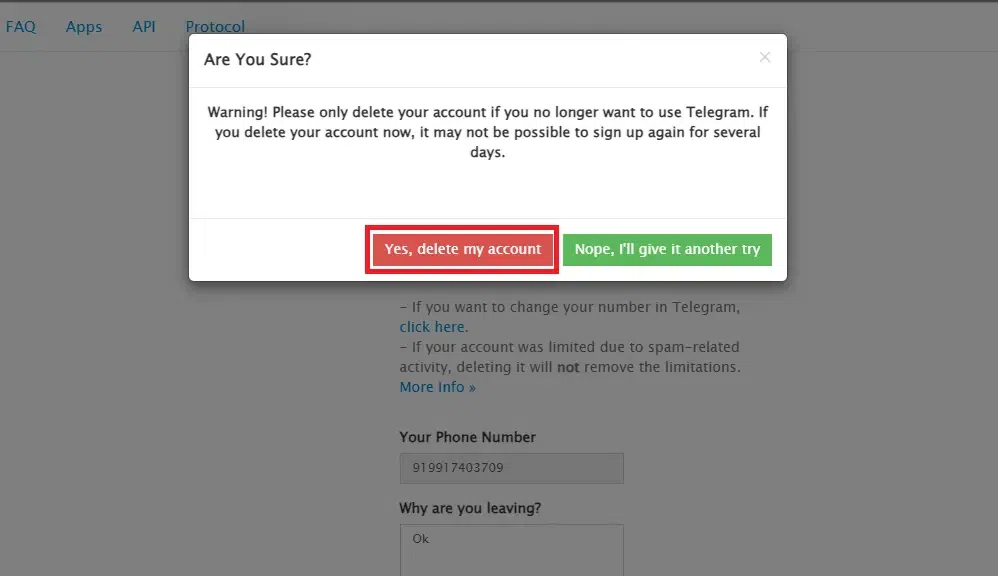Screen dimensions: 998x576
Task: Confirm with Yes, delete my account
Action: point(462,249)
